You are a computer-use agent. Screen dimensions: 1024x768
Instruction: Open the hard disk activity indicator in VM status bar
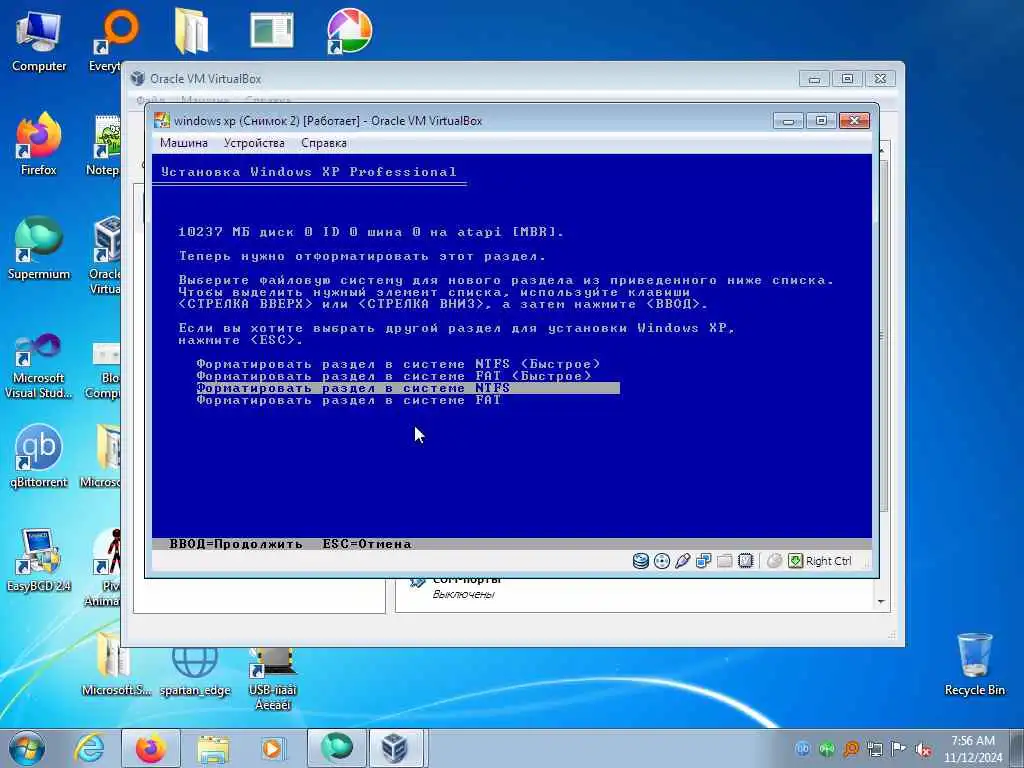(641, 561)
